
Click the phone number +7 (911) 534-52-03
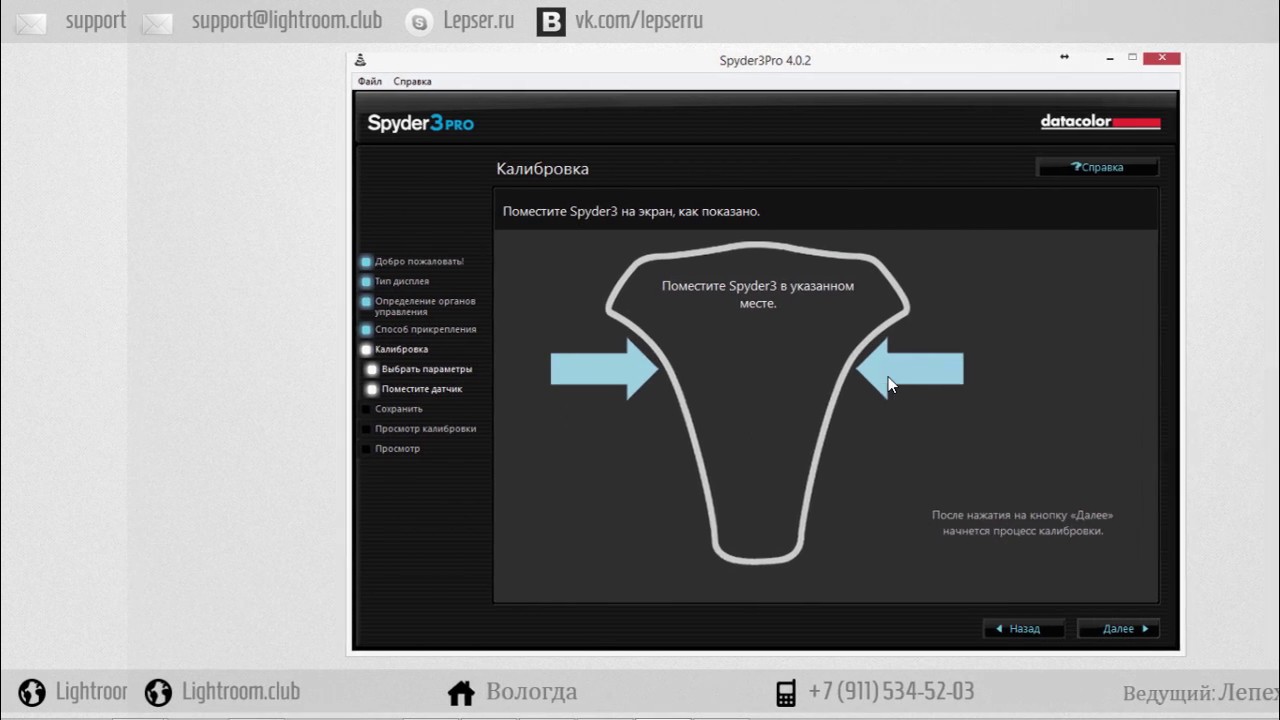point(891,692)
